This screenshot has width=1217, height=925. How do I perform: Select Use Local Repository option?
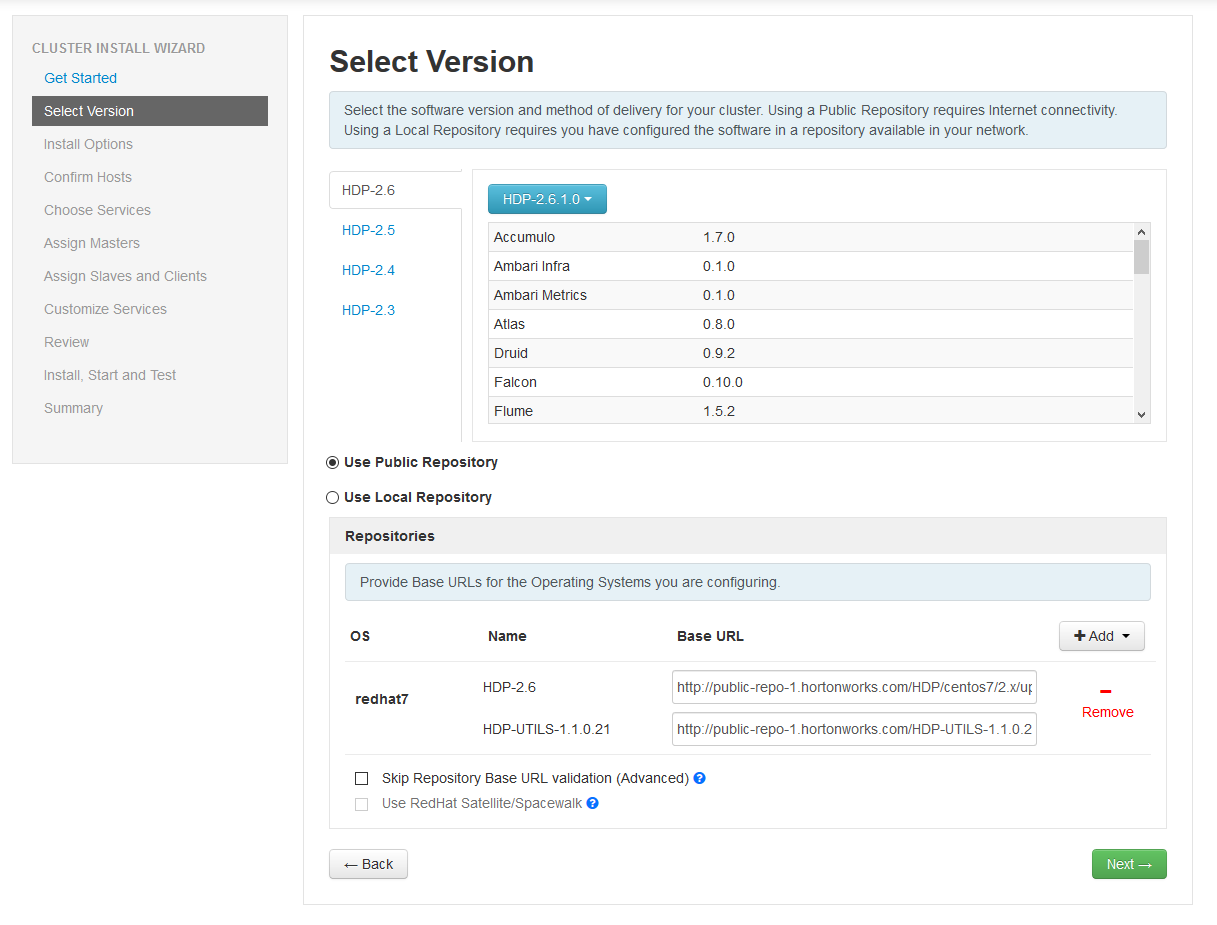pos(333,498)
